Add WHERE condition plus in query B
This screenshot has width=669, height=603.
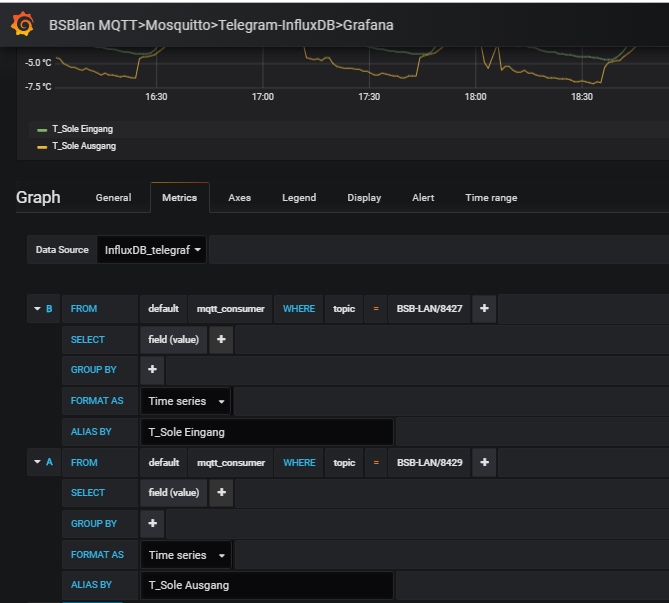click(484, 309)
